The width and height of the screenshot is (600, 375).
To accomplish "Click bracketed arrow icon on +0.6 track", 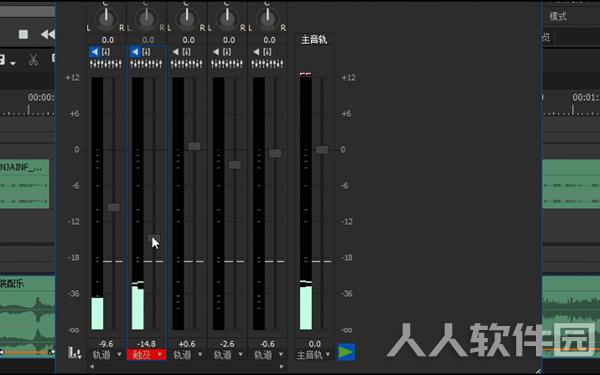I will [187, 52].
